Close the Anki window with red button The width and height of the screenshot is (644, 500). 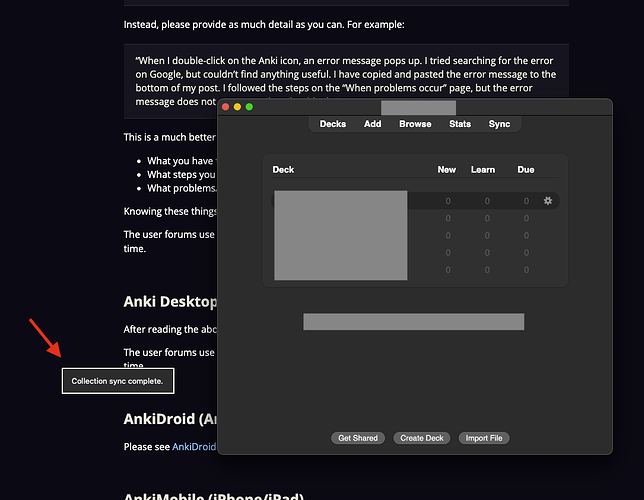[x=225, y=107]
